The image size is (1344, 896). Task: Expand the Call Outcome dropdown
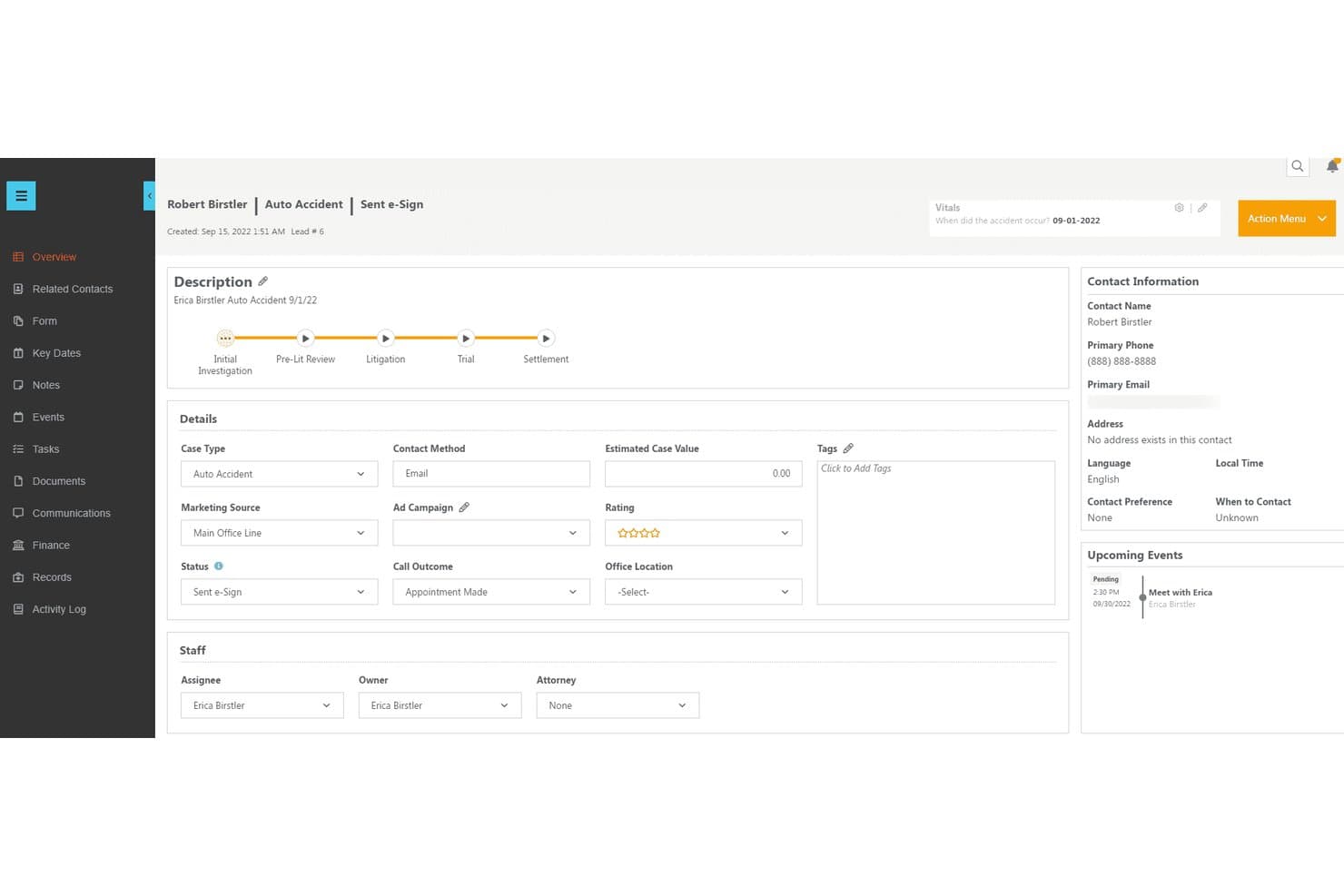(491, 592)
